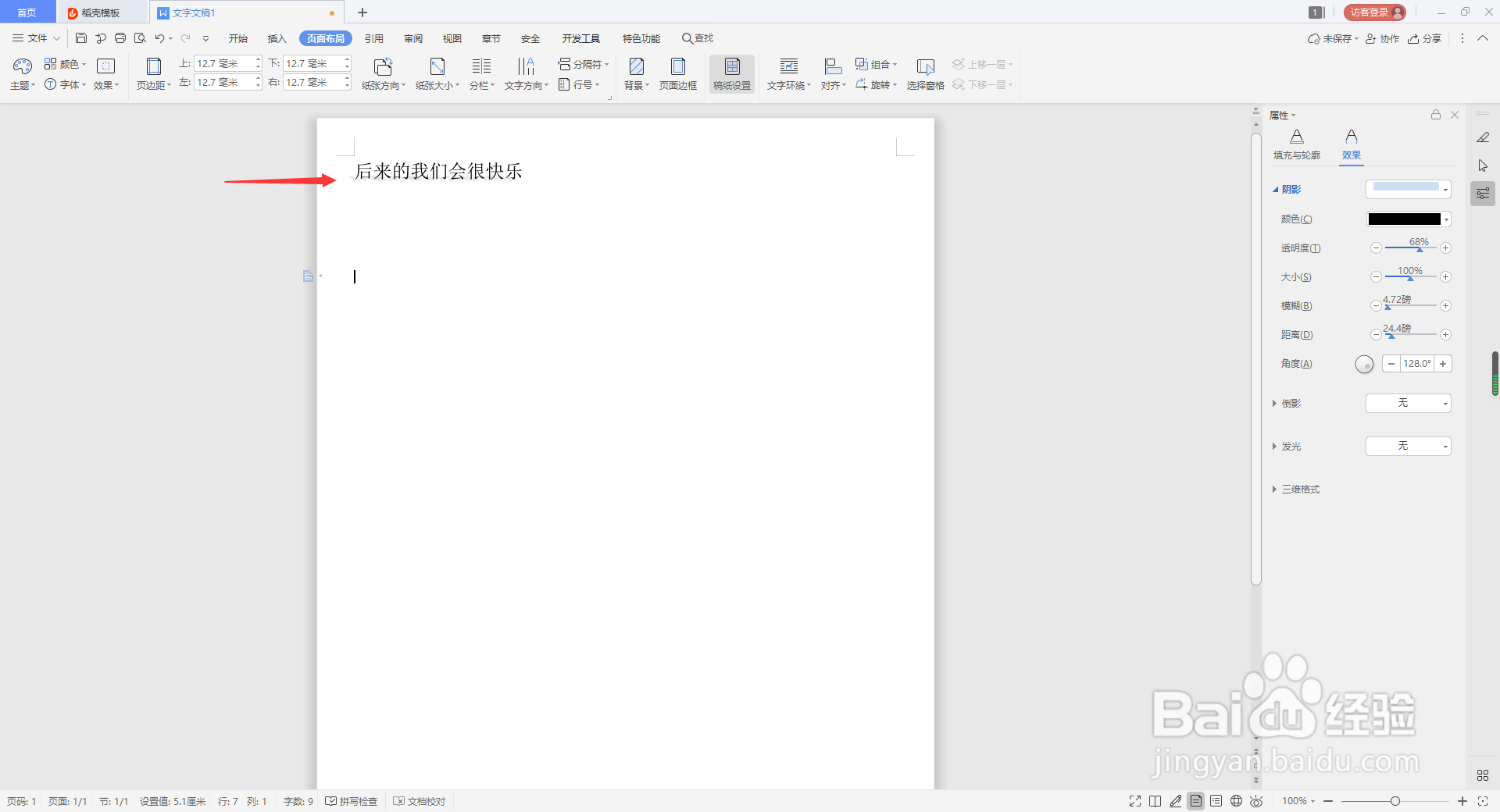Toggle 拼写检查 spell check in status bar
The width and height of the screenshot is (1500, 812).
[x=352, y=801]
